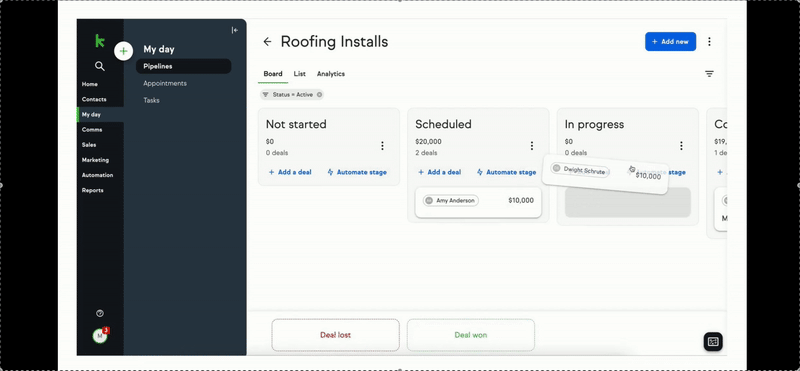Open Comms in the left navigation
Viewport: 800px width, 371px height.
pos(92,130)
